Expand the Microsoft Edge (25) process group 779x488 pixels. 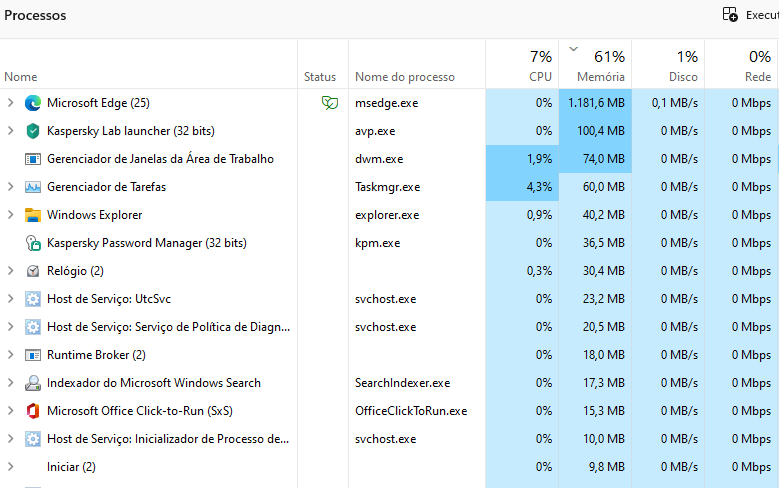click(x=10, y=103)
